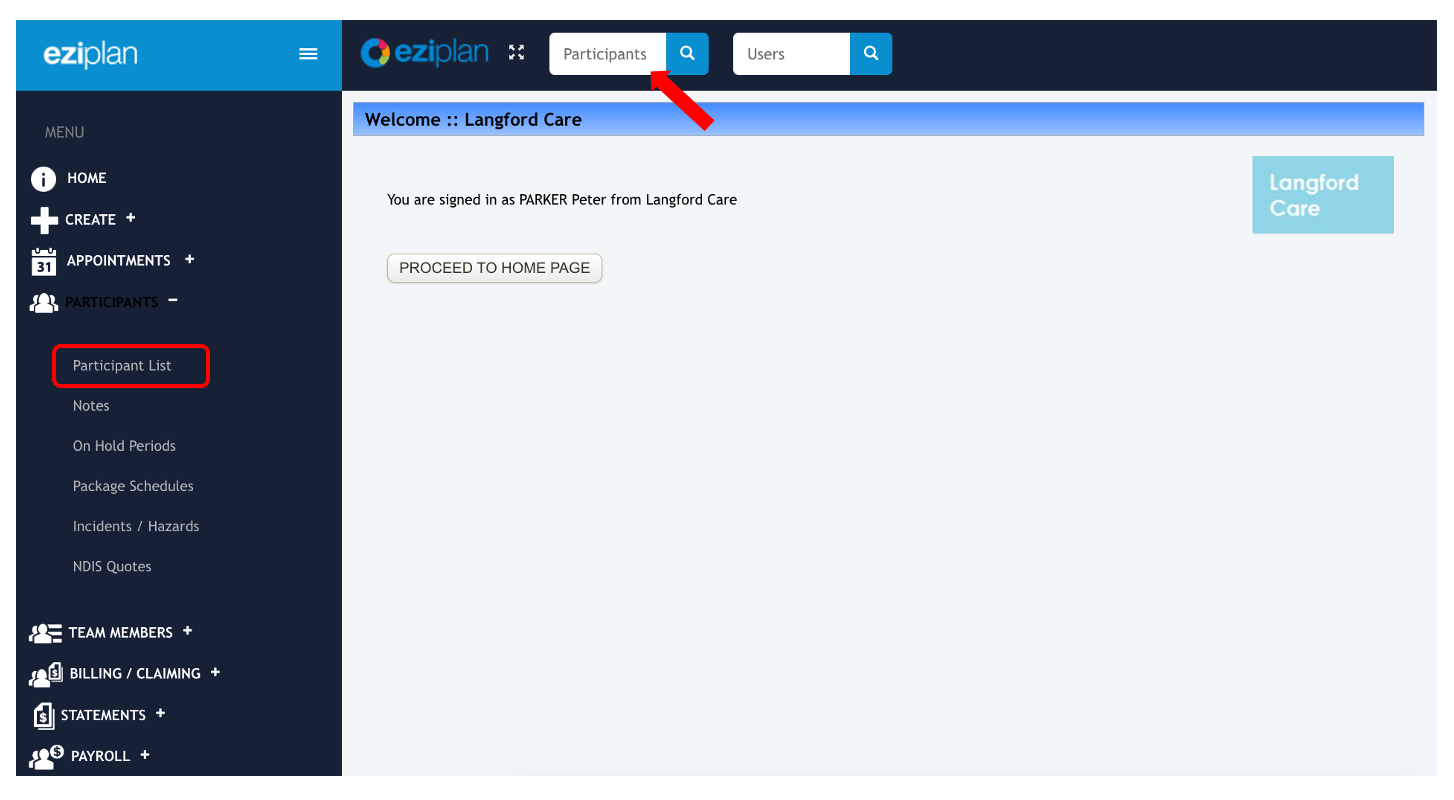The width and height of the screenshot is (1454, 800).
Task: Open NDIS Quotes submenu item
Action: pos(112,566)
